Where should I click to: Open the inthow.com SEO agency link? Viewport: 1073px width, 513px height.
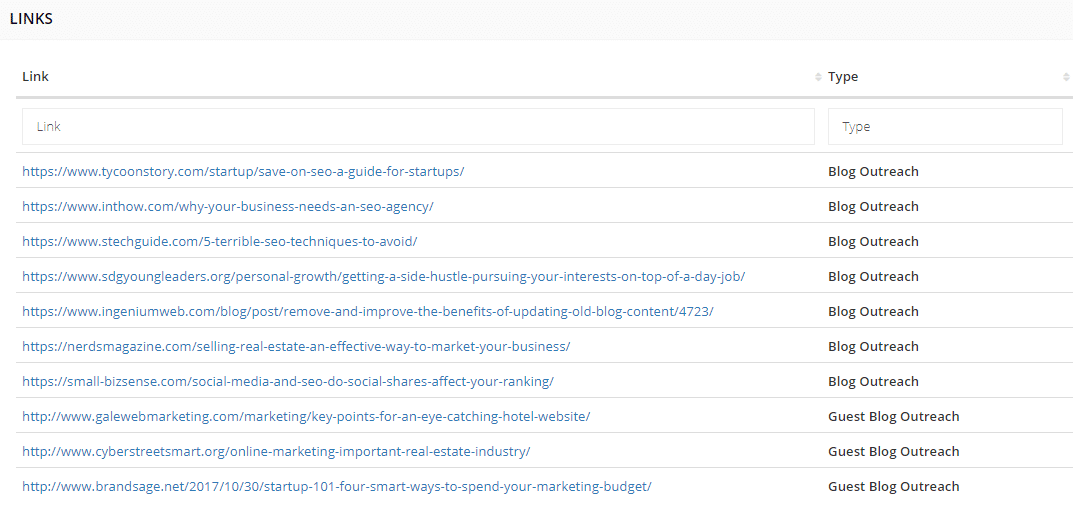227,206
